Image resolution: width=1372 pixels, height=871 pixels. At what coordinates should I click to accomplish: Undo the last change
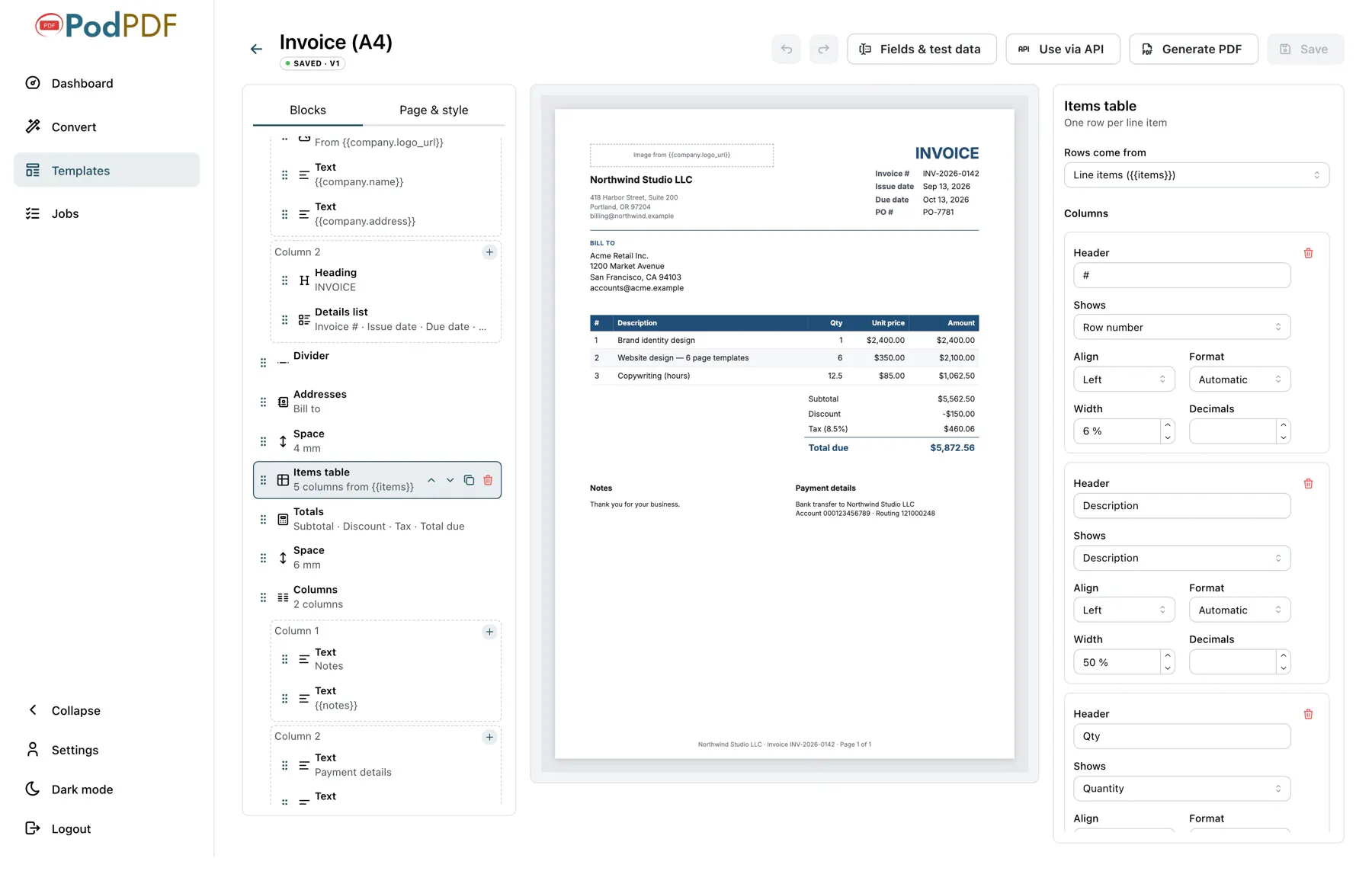point(786,50)
